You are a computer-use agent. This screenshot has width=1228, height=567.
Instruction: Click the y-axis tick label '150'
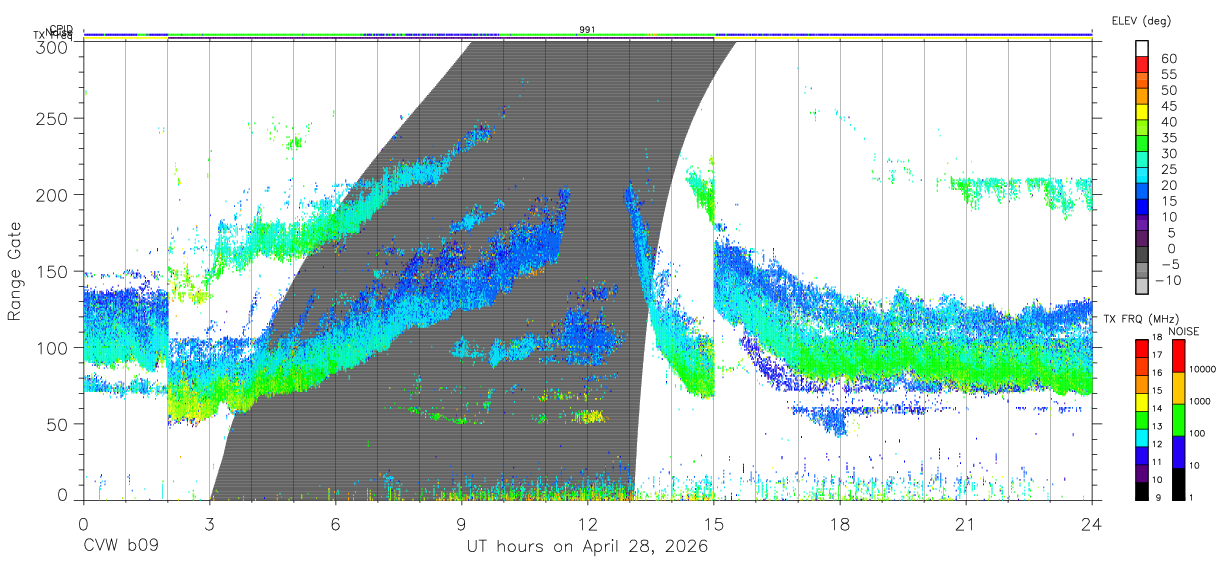(52, 271)
